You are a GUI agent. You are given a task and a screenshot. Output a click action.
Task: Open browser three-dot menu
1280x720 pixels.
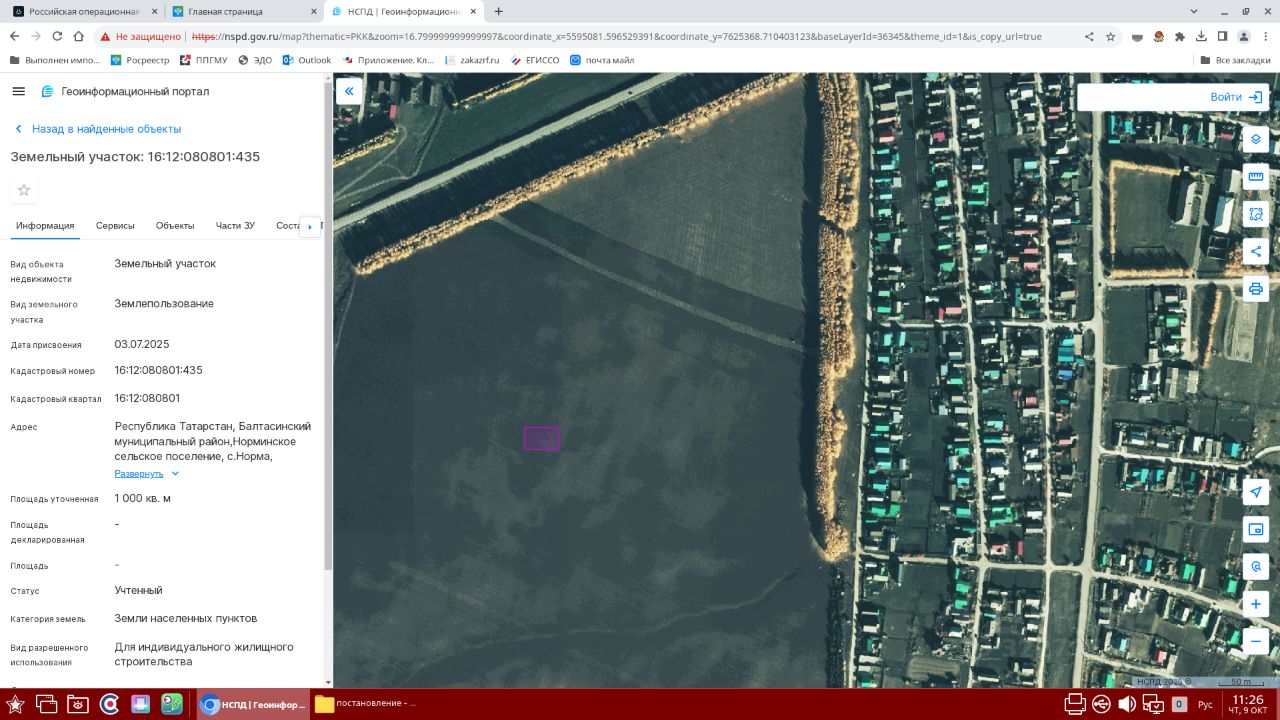coord(1265,36)
